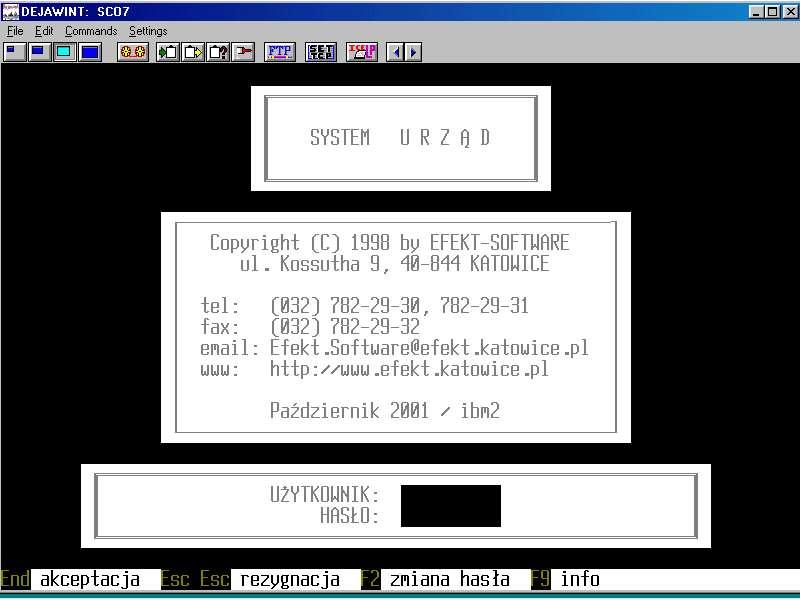Click the clipboard yellow arrow-out icon
Screen dimensions: 800x600
pyautogui.click(x=193, y=52)
